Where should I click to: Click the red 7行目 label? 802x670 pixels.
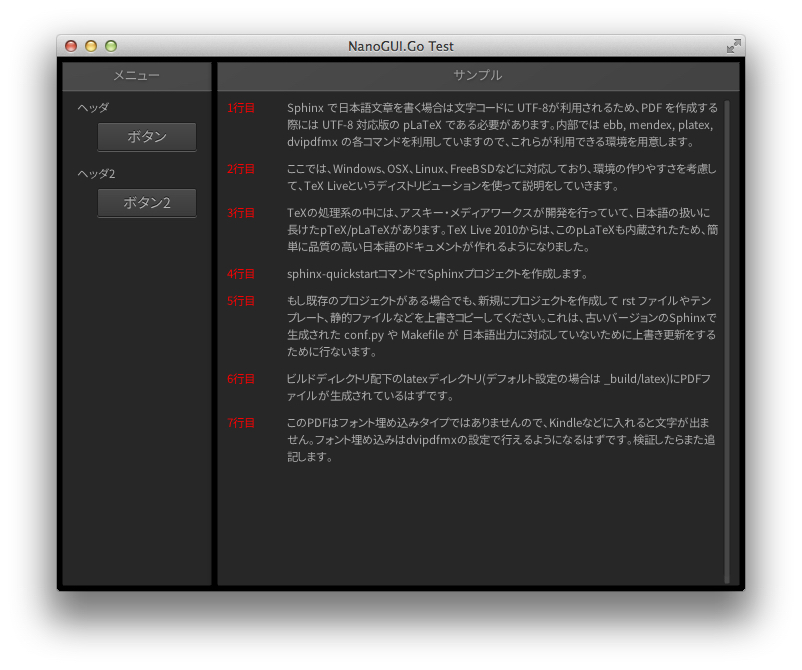tap(241, 423)
